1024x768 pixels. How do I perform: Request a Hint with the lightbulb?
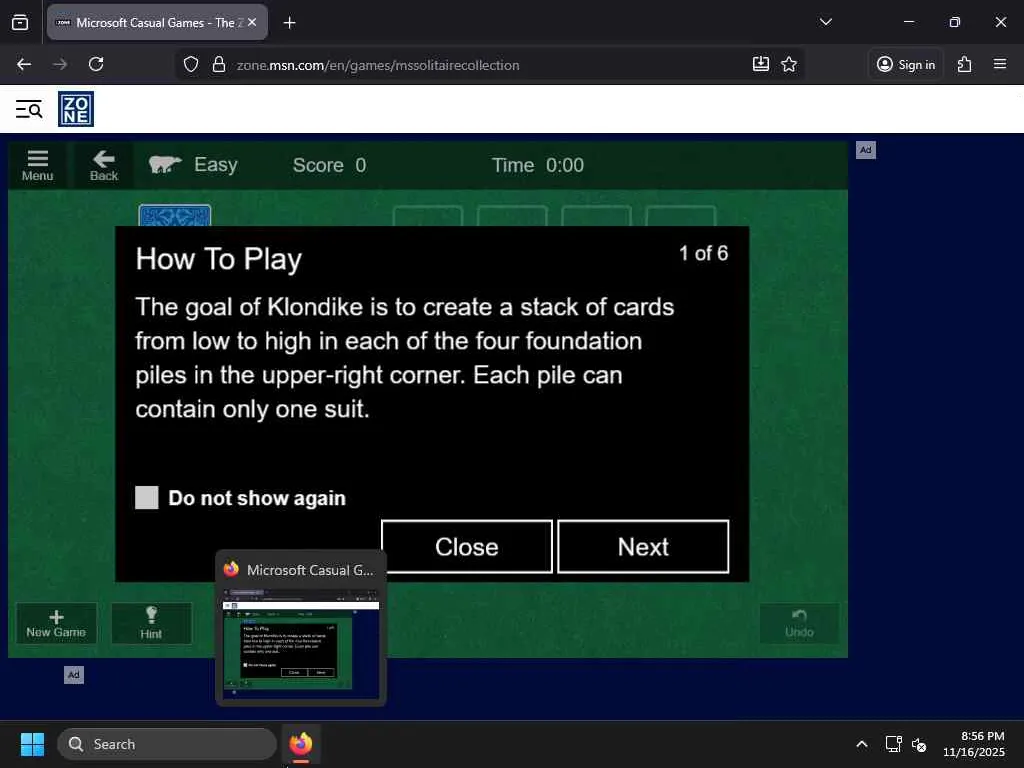click(x=152, y=623)
